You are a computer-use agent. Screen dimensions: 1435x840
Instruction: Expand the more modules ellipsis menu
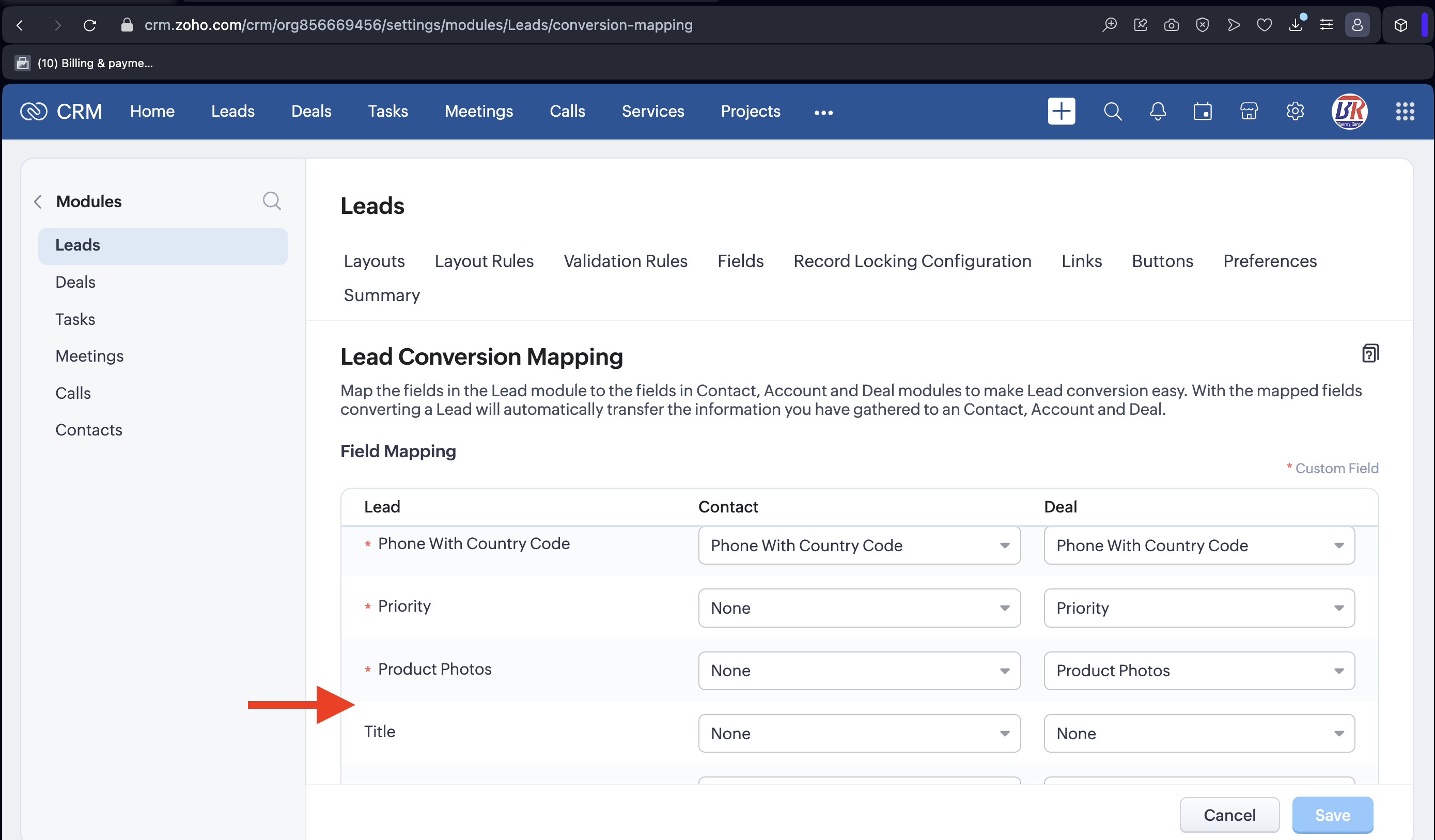tap(823, 112)
